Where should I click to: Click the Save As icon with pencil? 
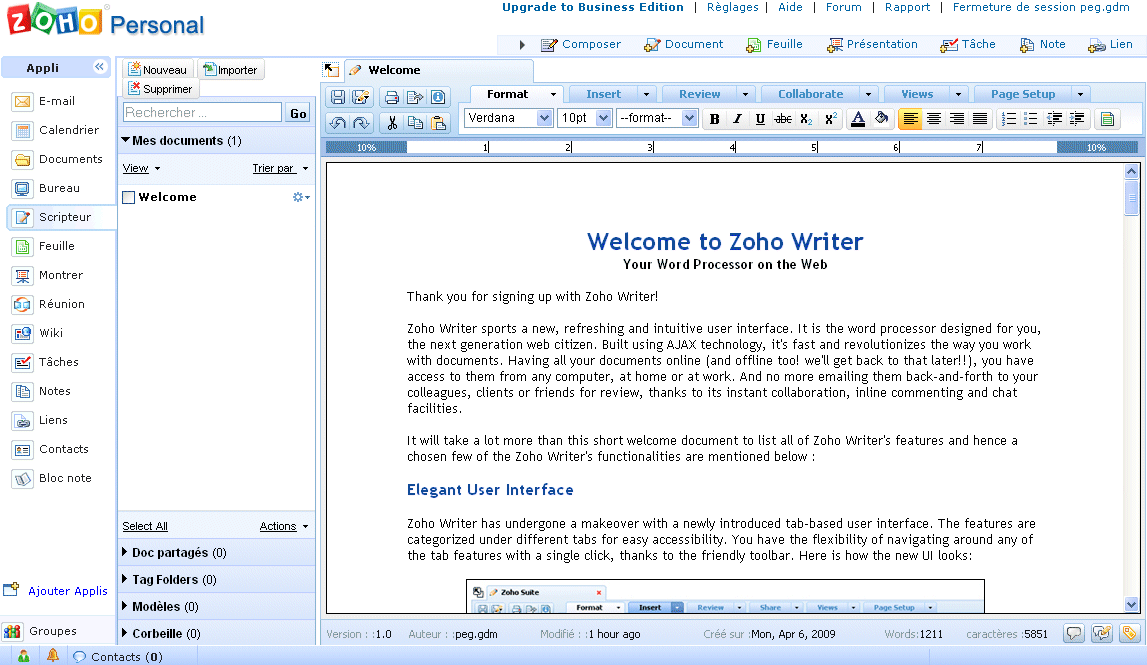[x=361, y=97]
